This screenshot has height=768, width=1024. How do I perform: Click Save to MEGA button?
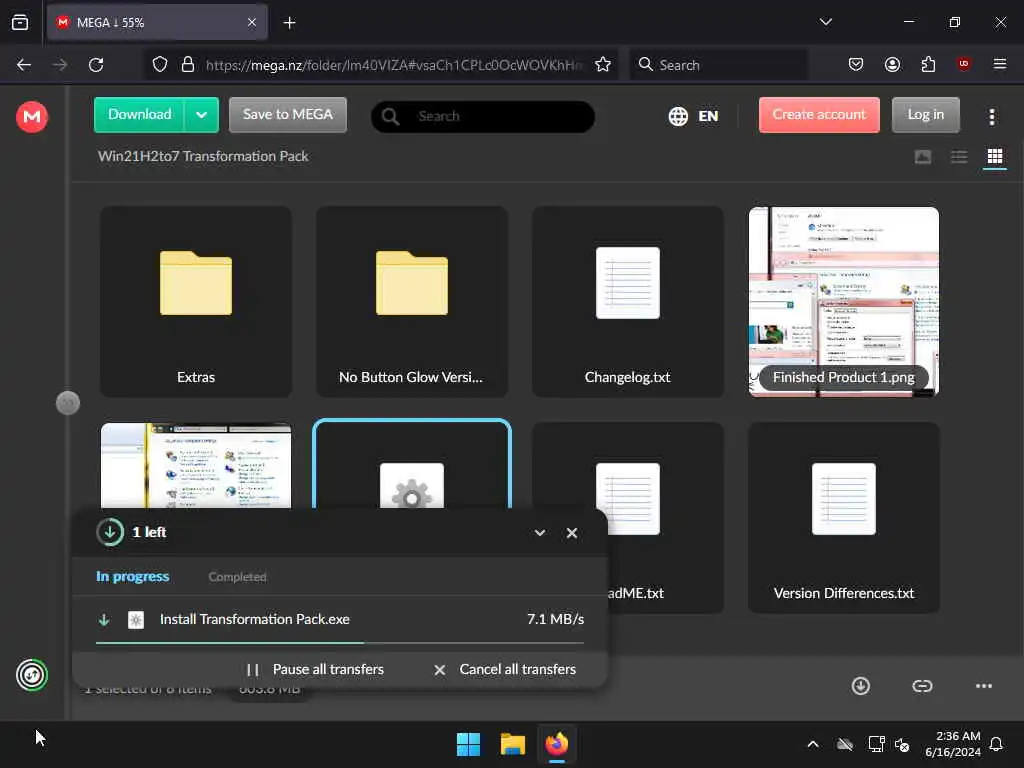[x=287, y=115]
